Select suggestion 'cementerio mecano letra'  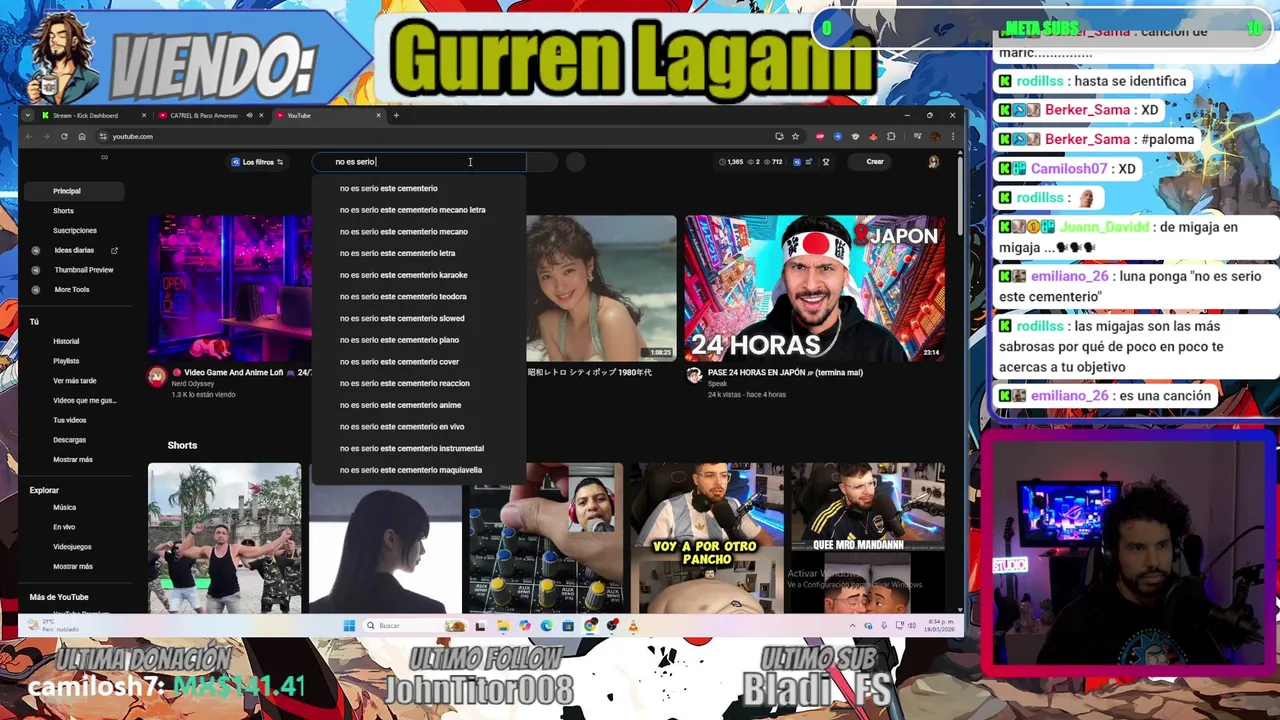pyautogui.click(x=419, y=210)
